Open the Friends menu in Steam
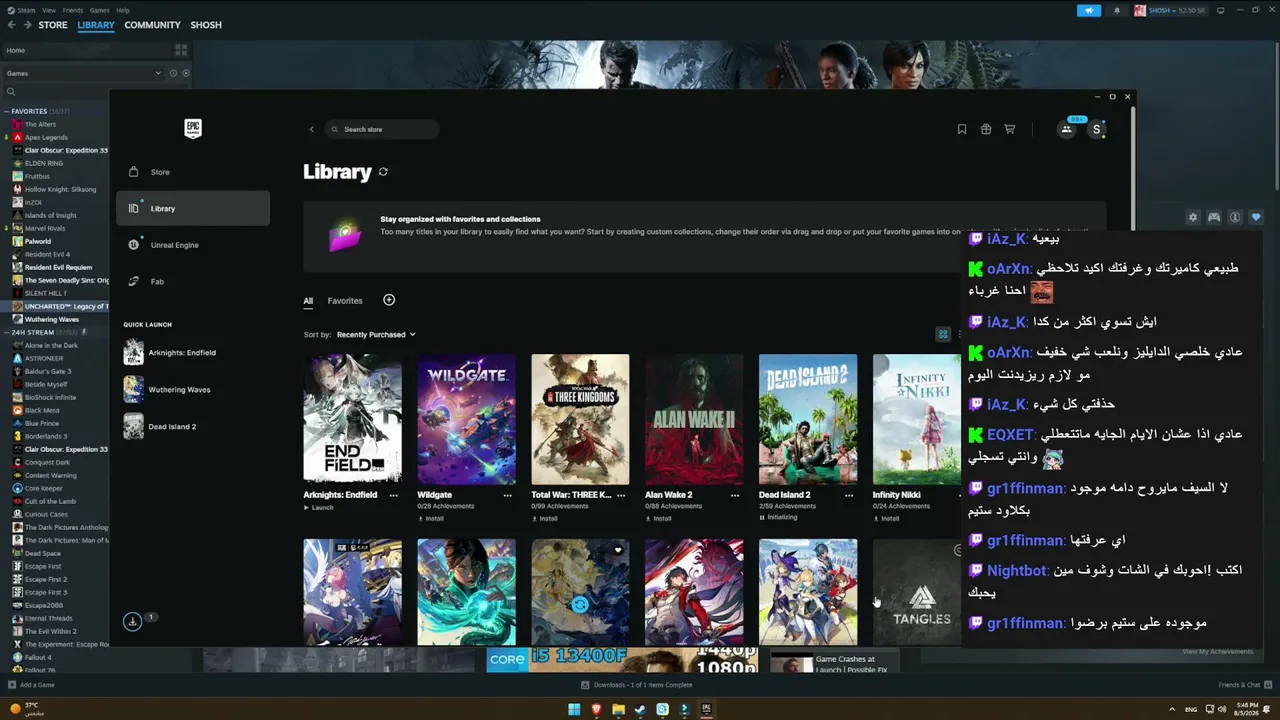The image size is (1280, 720). click(x=73, y=10)
